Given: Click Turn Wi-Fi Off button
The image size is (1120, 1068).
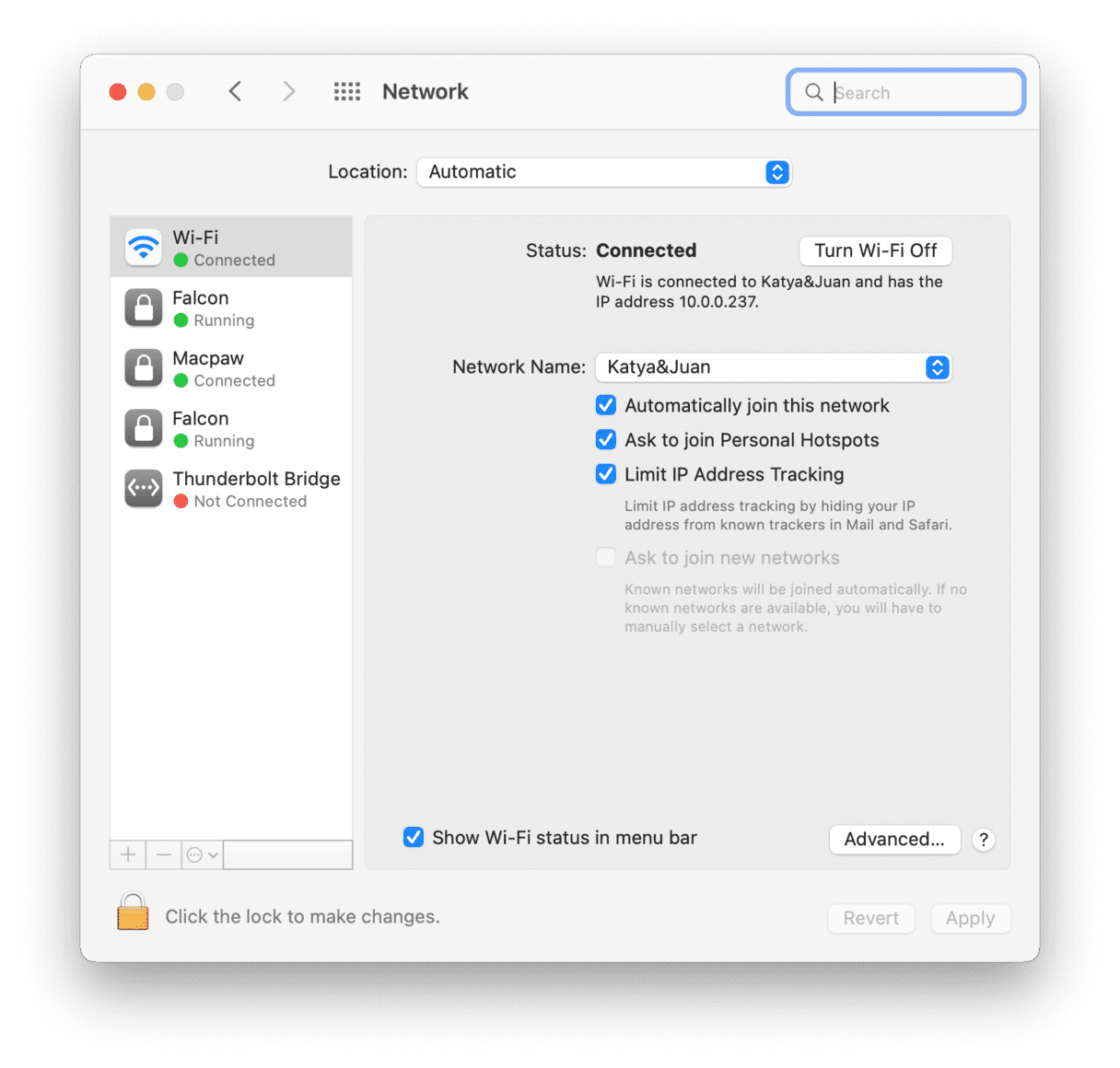Looking at the screenshot, I should coord(875,250).
